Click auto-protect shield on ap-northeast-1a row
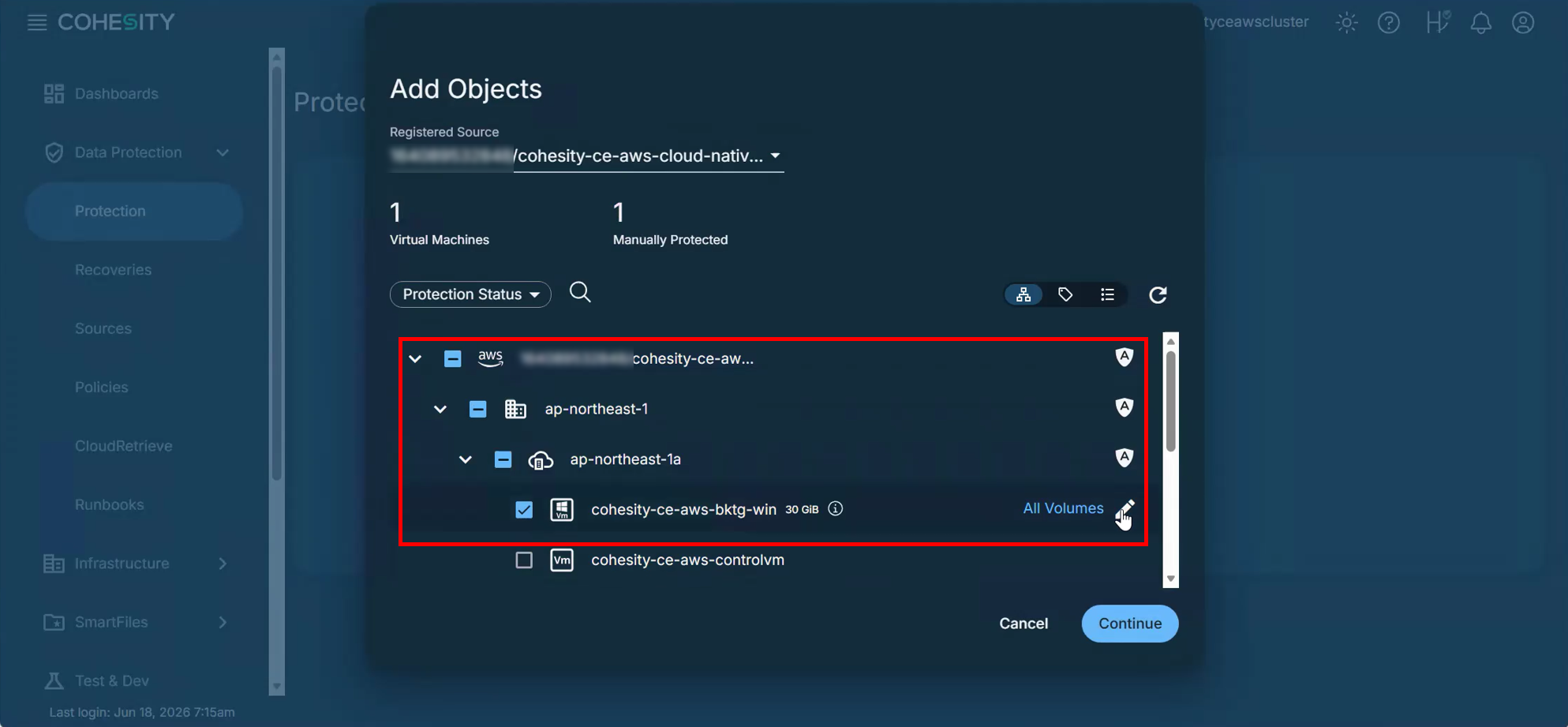The height and width of the screenshot is (727, 1568). pyautogui.click(x=1124, y=458)
